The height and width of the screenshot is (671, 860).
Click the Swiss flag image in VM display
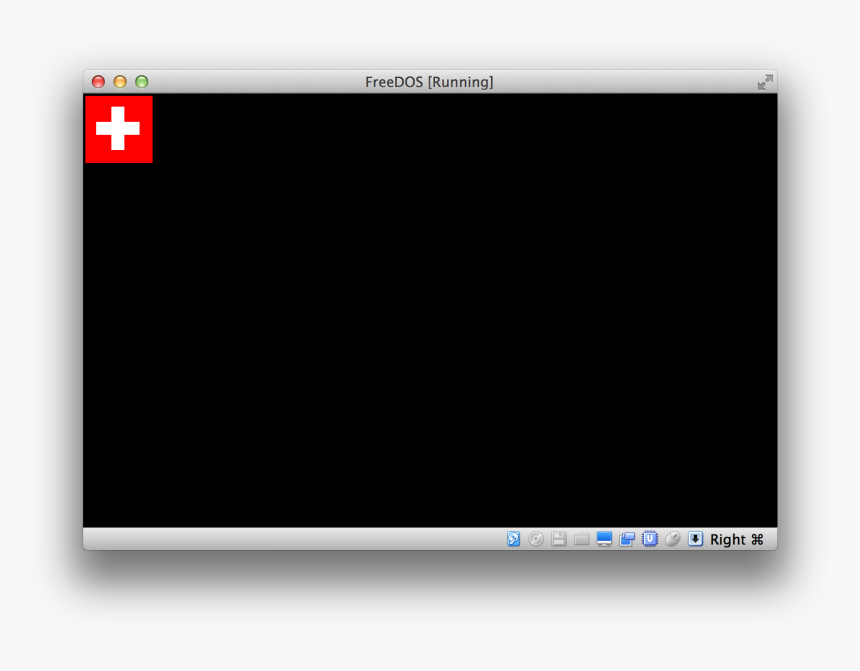[119, 129]
